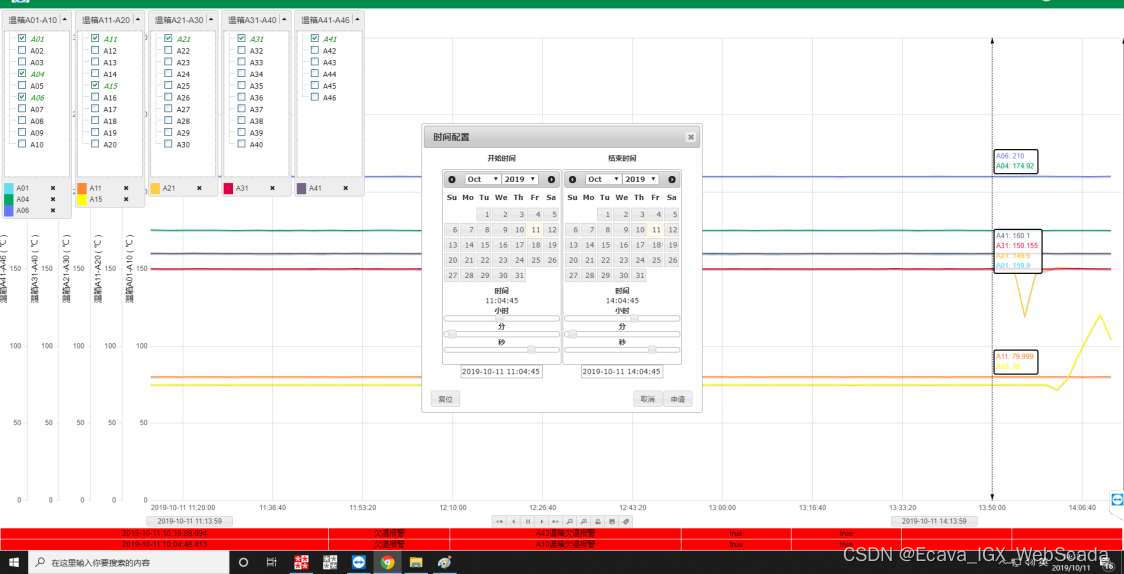The width and height of the screenshot is (1124, 574).
Task: Open month dropdown in end calendar
Action: [x=603, y=179]
